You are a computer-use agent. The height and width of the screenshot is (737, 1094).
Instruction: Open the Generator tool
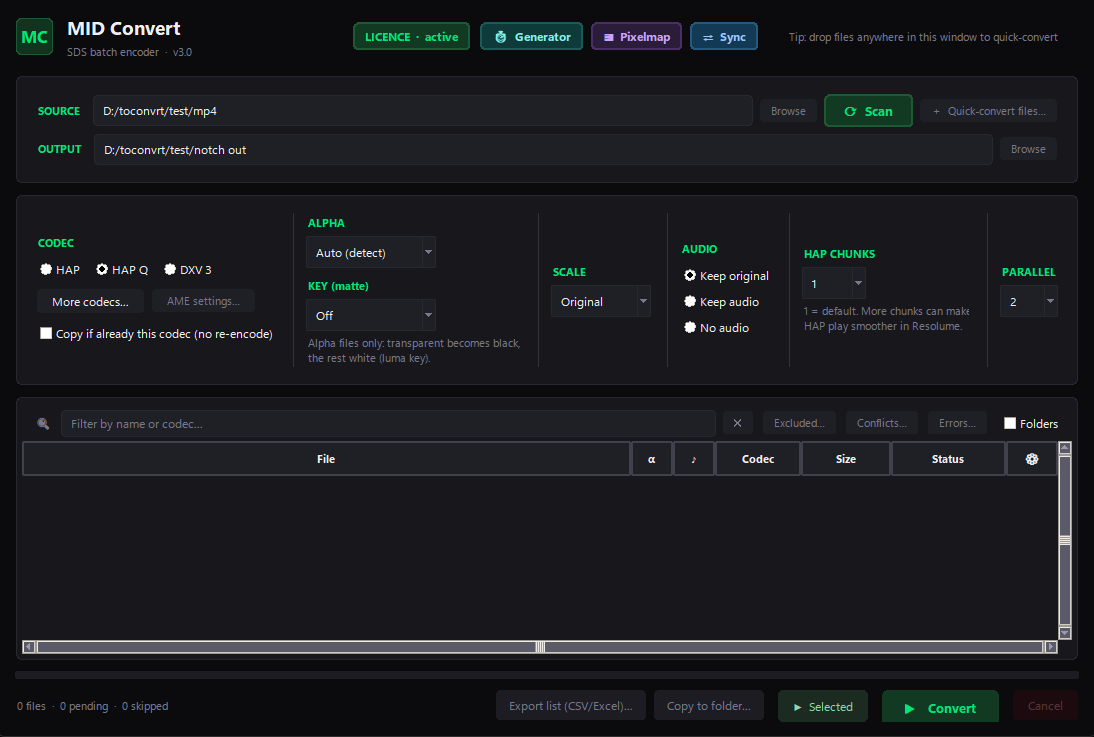tap(532, 37)
